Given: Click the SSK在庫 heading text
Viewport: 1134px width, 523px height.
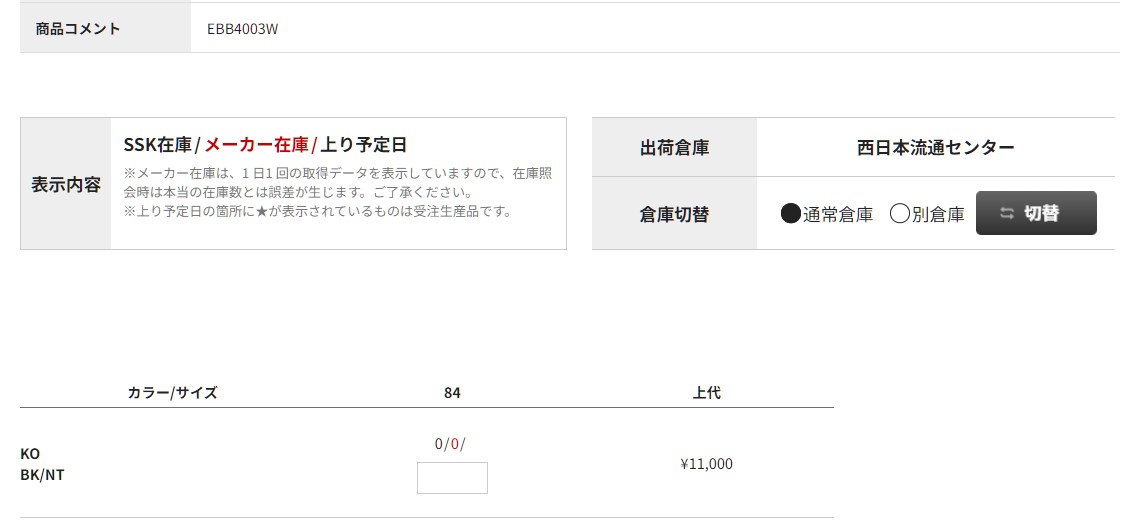Looking at the screenshot, I should pos(158,145).
